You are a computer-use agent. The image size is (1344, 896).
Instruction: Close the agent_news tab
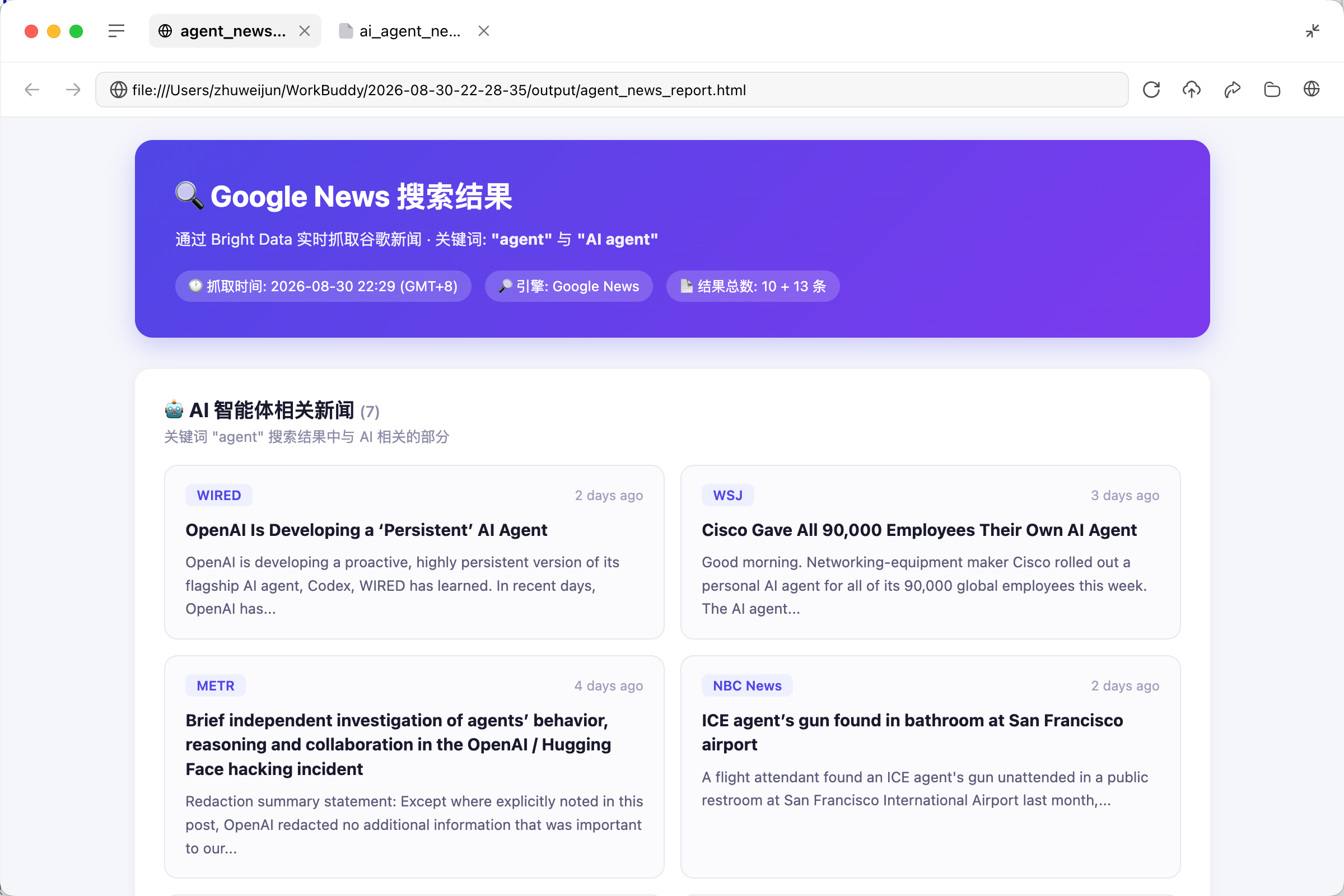click(305, 31)
